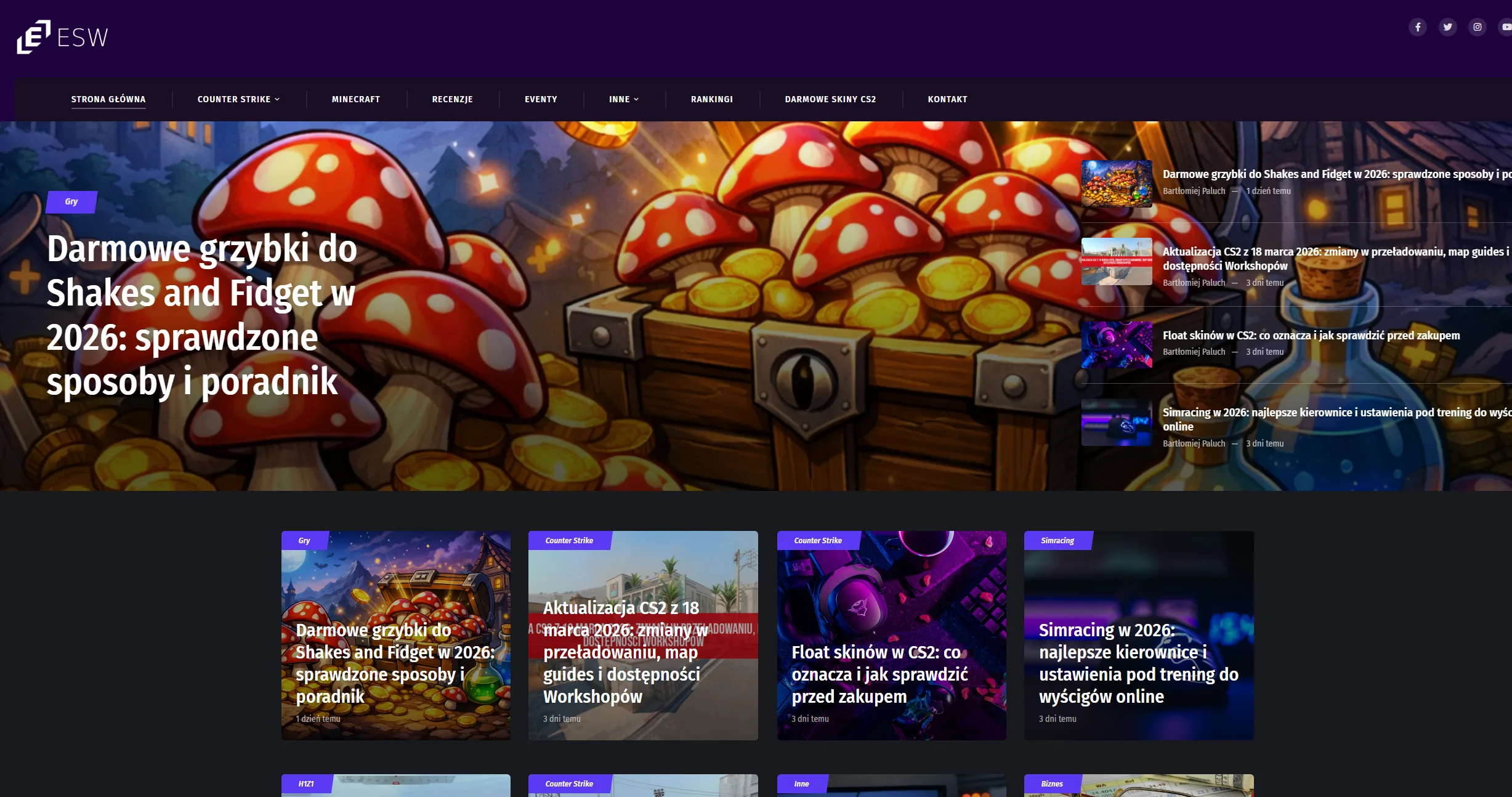Click the Simracing tag on card

click(1057, 541)
